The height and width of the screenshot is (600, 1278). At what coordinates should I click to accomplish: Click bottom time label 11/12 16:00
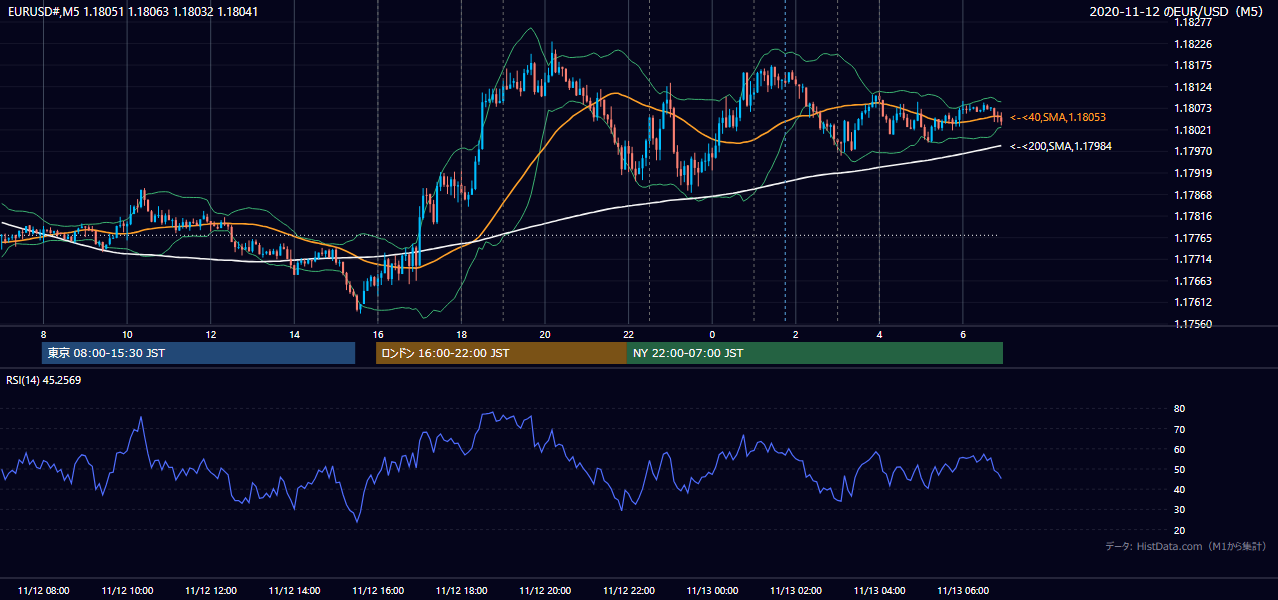tap(378, 591)
